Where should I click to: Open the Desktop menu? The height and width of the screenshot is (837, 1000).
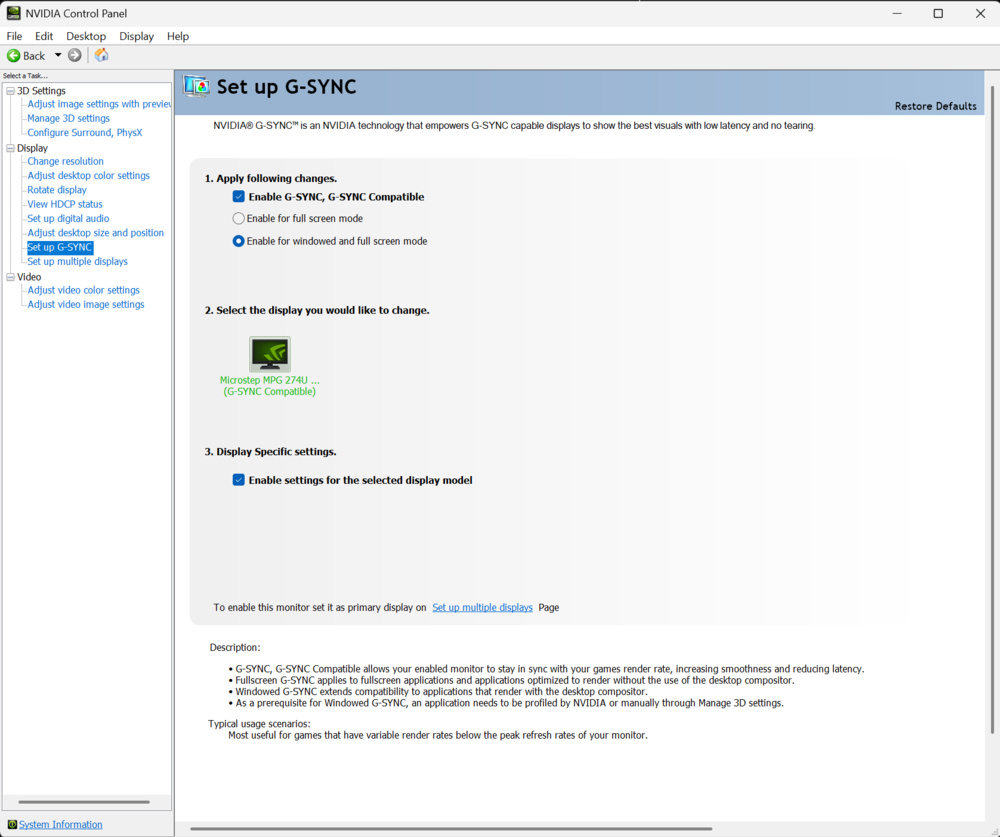point(86,35)
